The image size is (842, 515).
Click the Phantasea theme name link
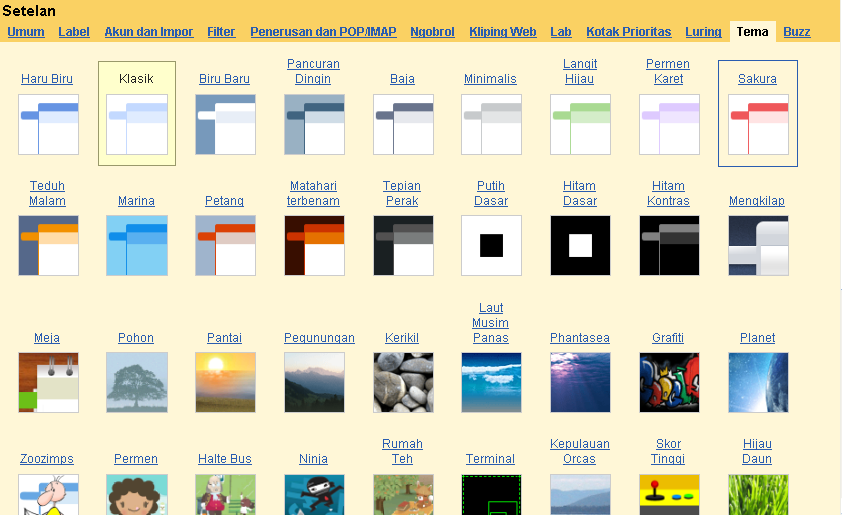tap(580, 338)
